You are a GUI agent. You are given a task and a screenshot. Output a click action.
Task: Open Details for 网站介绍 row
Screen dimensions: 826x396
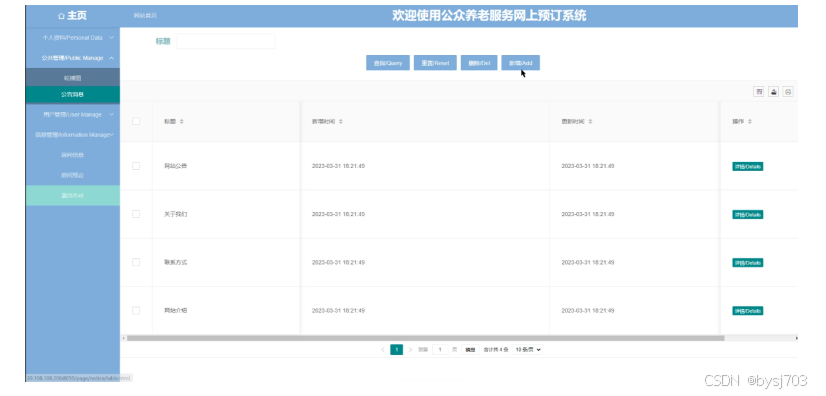pos(748,311)
